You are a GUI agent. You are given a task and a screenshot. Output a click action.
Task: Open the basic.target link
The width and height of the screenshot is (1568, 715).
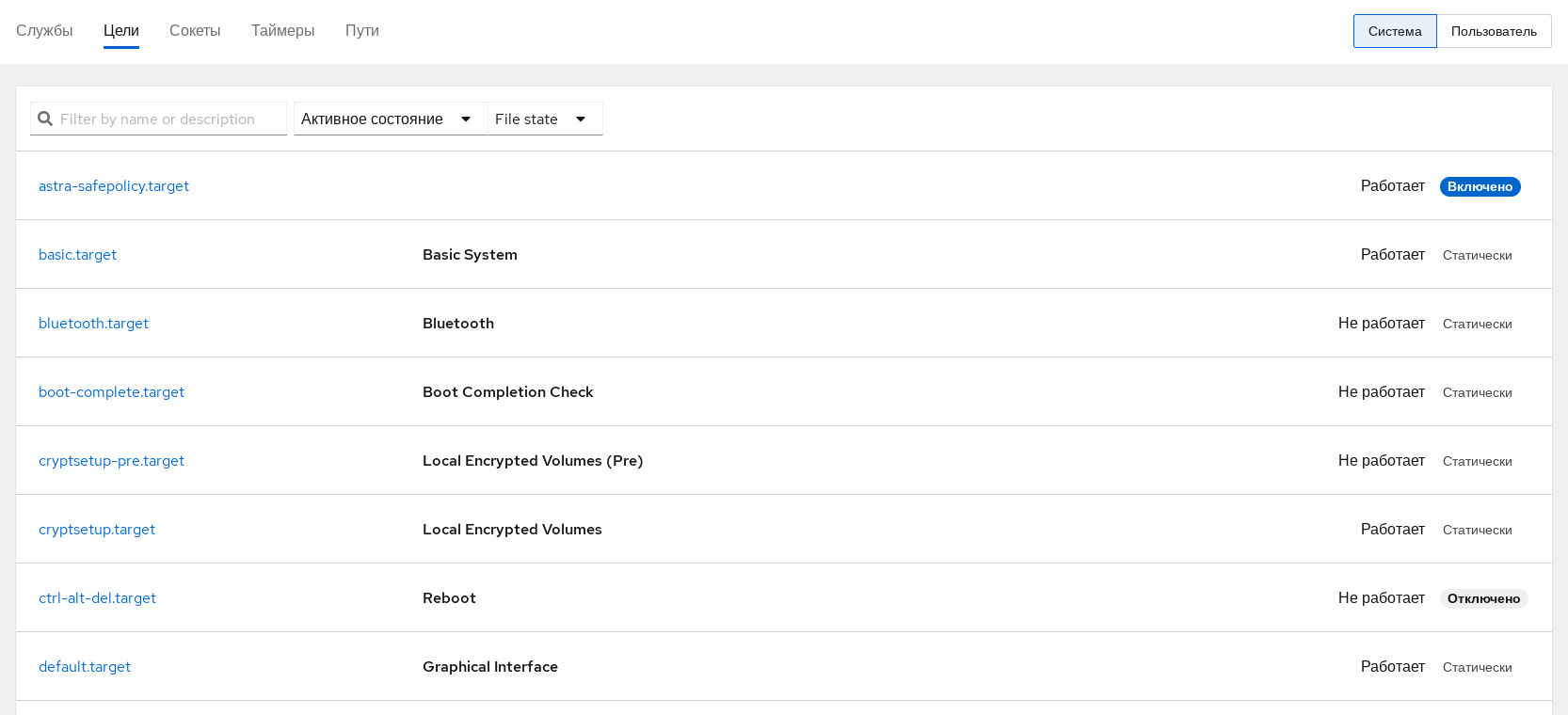coord(77,255)
